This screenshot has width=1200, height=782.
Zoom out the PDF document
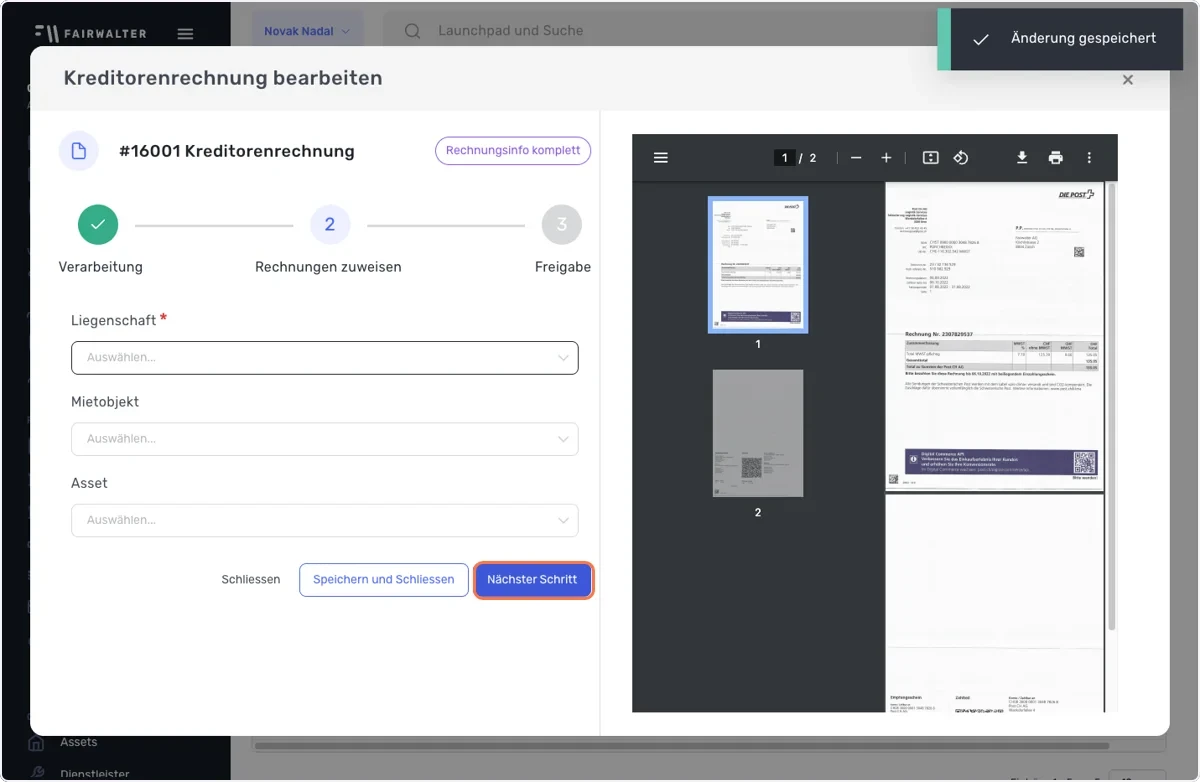click(855, 158)
